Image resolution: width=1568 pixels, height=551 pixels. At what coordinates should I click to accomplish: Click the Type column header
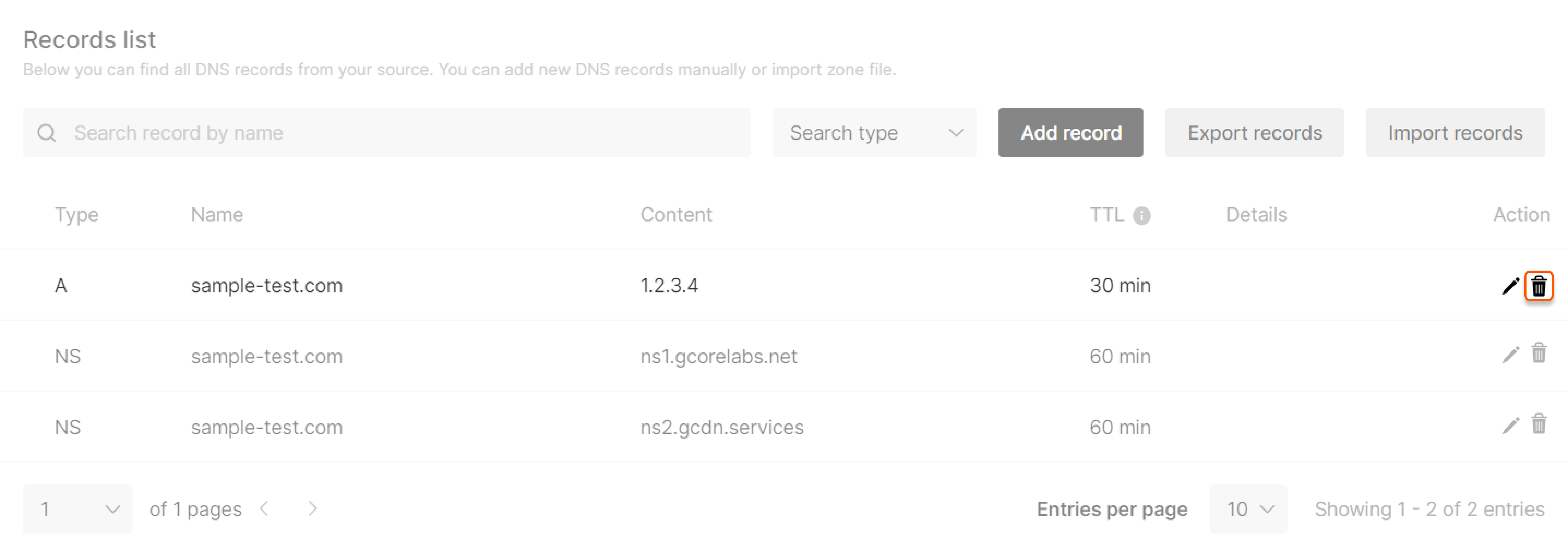point(77,215)
